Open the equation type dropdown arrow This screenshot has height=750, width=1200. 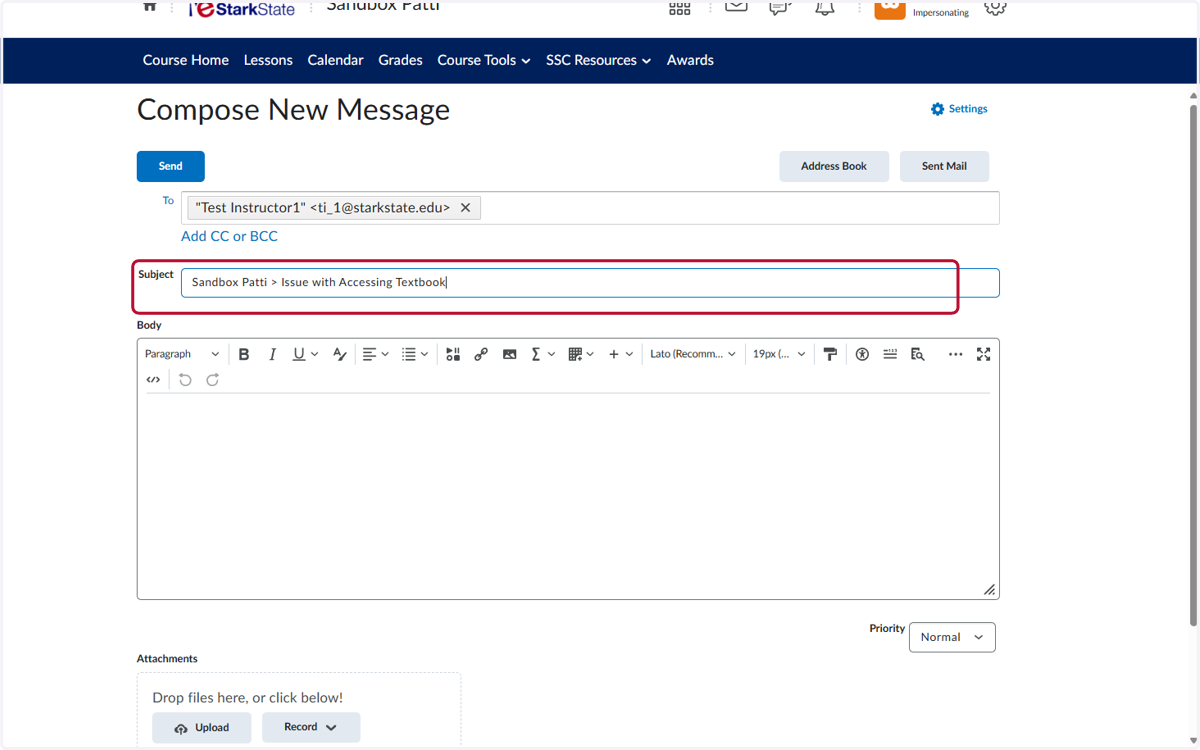click(552, 354)
